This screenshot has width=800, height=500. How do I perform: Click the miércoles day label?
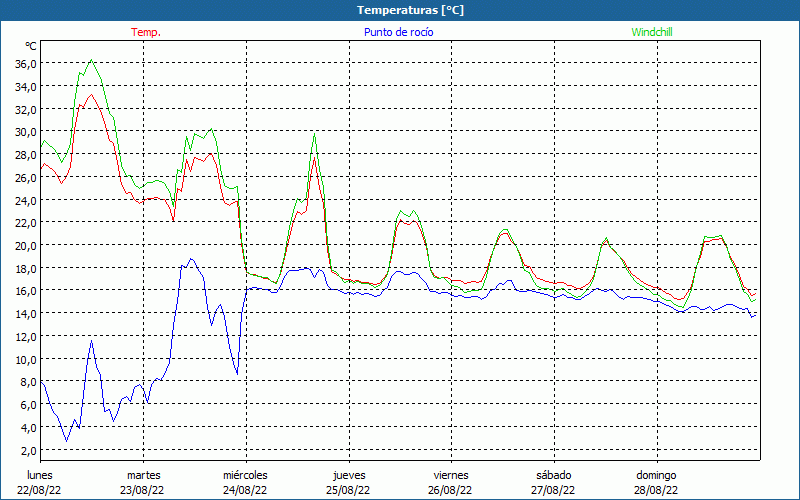pos(245,476)
